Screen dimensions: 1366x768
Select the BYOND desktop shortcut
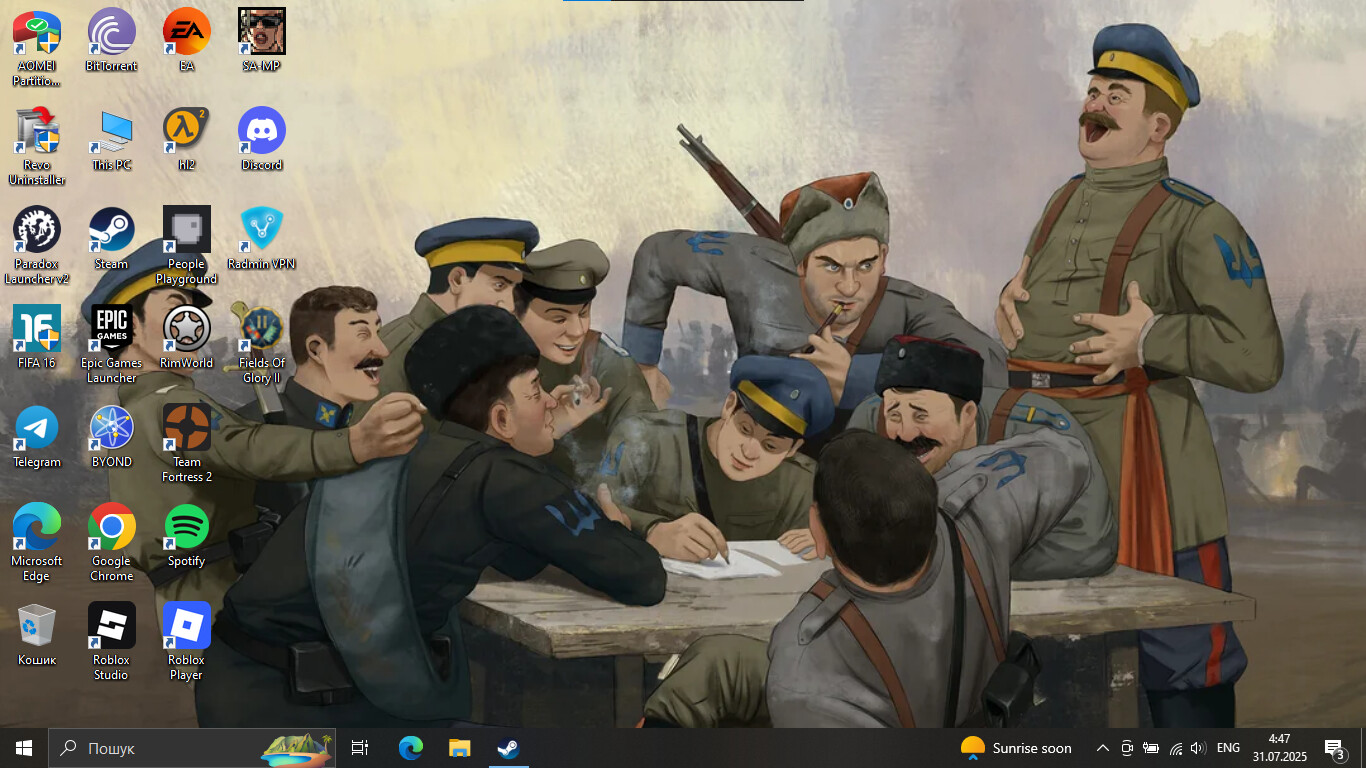pyautogui.click(x=111, y=436)
